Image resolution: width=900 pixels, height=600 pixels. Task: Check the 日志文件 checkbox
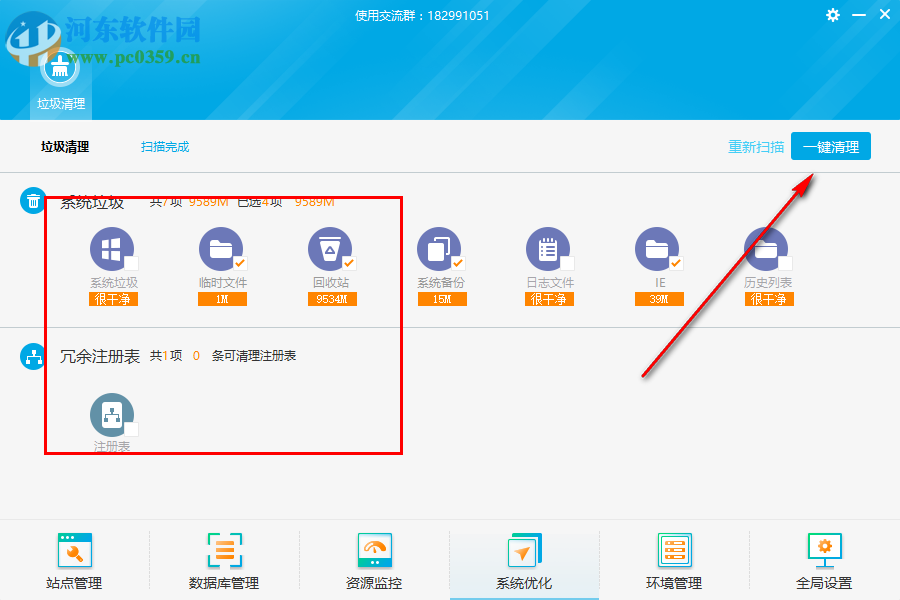coord(568,264)
